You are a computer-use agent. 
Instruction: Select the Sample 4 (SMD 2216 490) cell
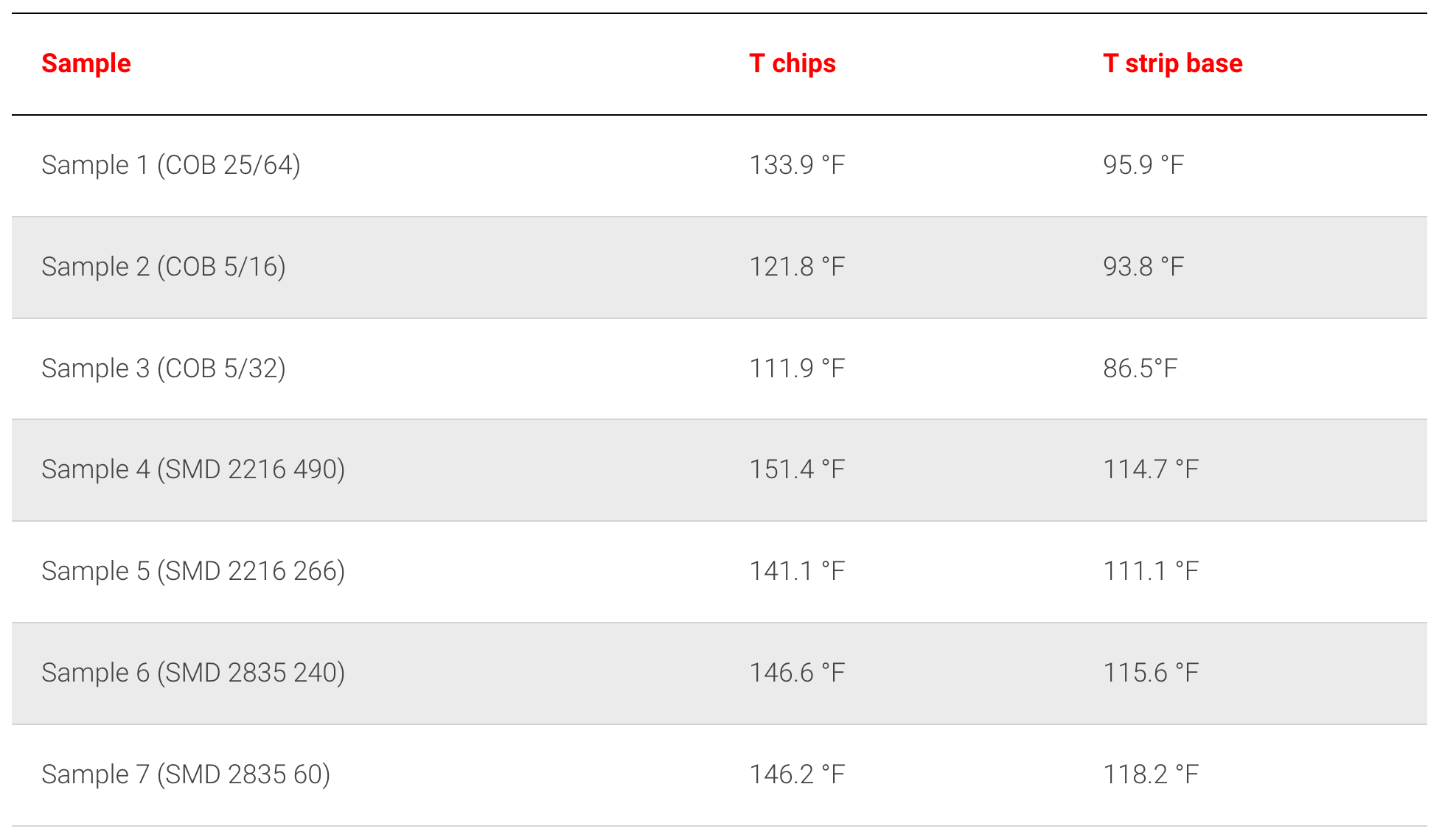click(x=193, y=469)
